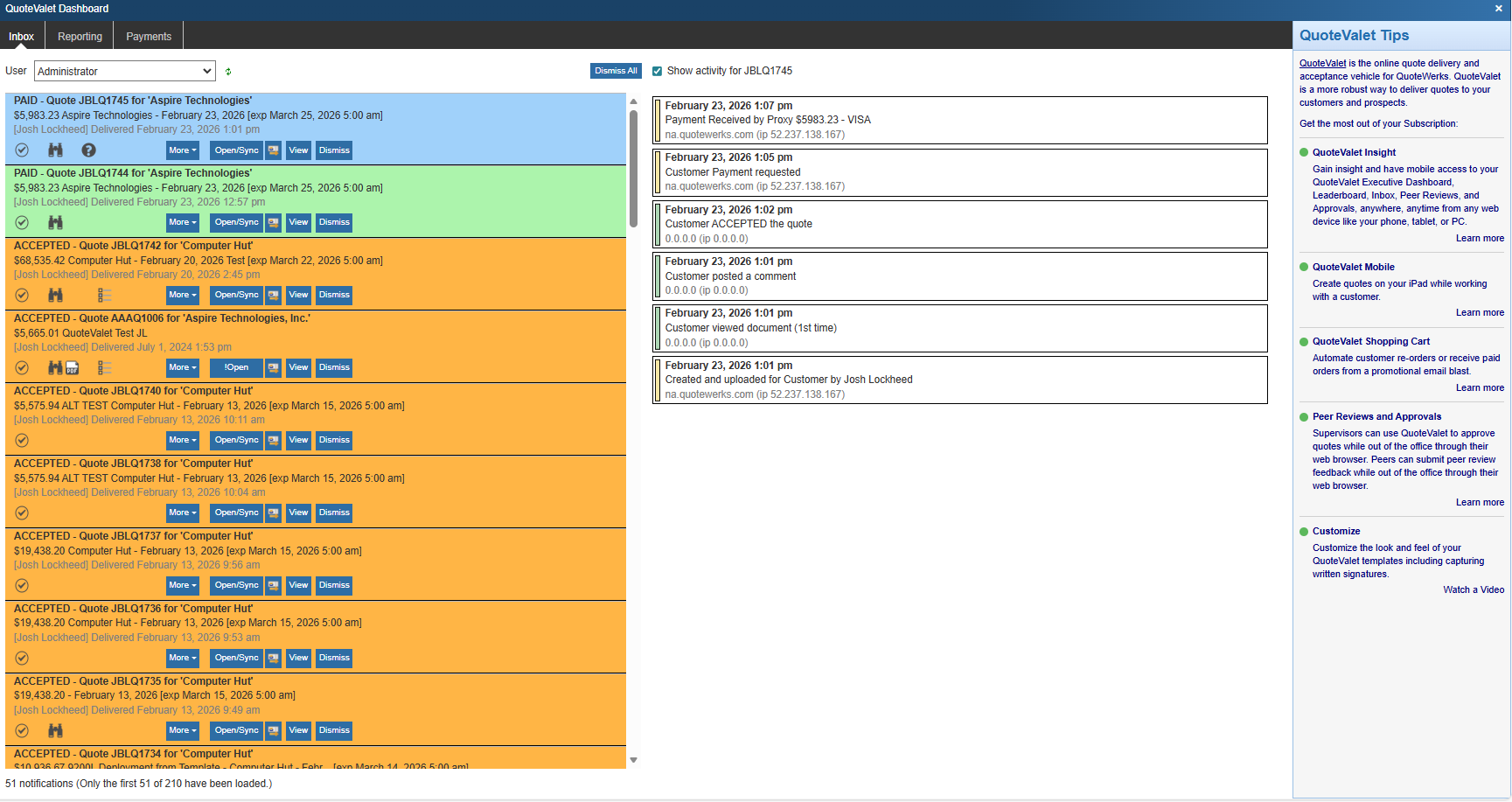Switch to the Reporting tab
This screenshot has height=802, width=1512.
point(80,37)
